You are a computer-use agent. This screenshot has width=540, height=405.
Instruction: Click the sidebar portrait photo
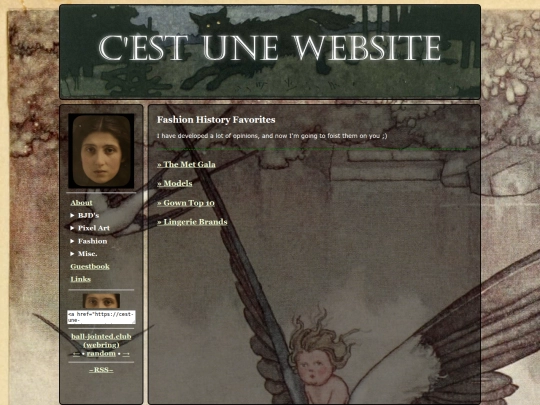click(x=101, y=151)
